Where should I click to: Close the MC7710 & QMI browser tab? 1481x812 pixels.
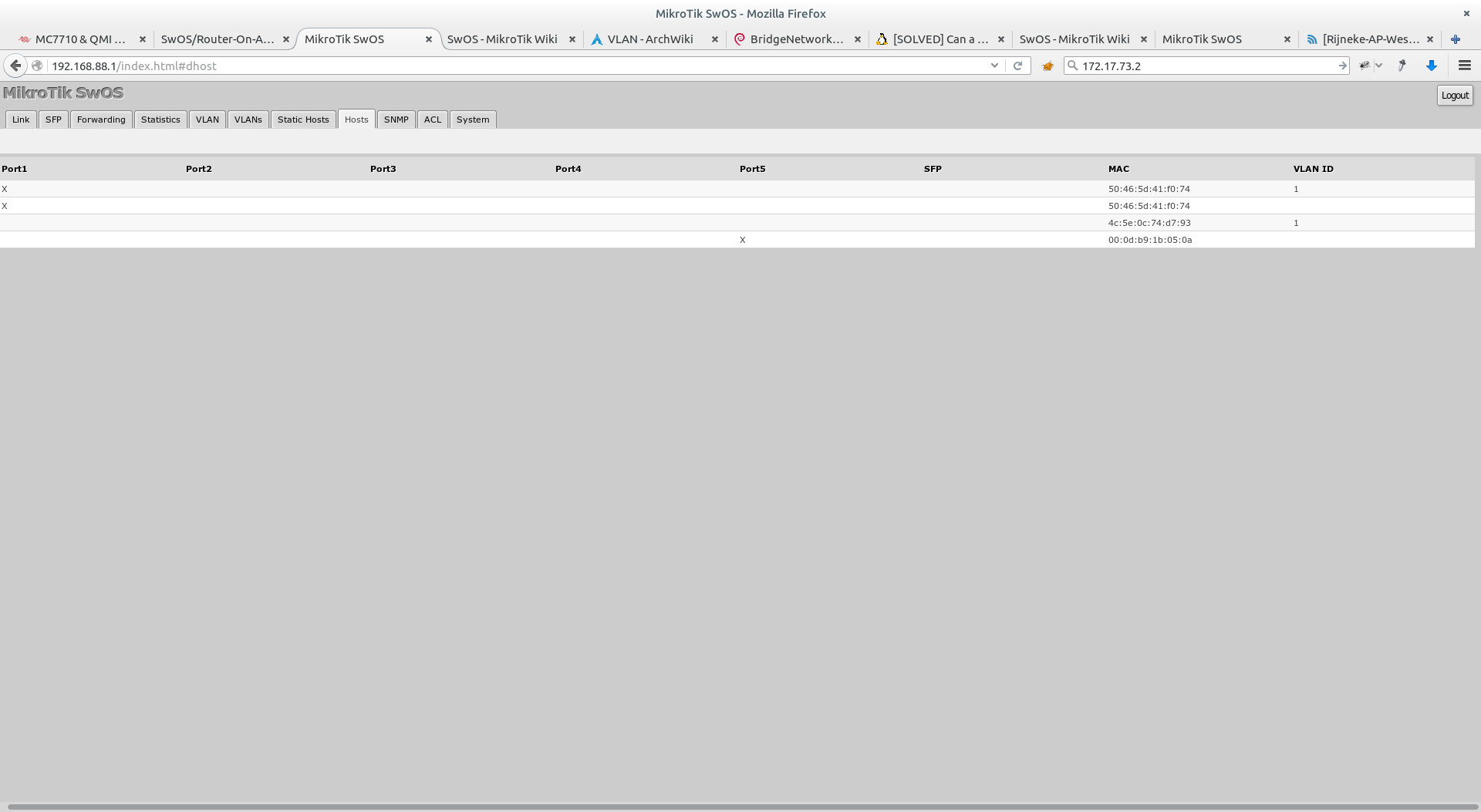click(142, 39)
